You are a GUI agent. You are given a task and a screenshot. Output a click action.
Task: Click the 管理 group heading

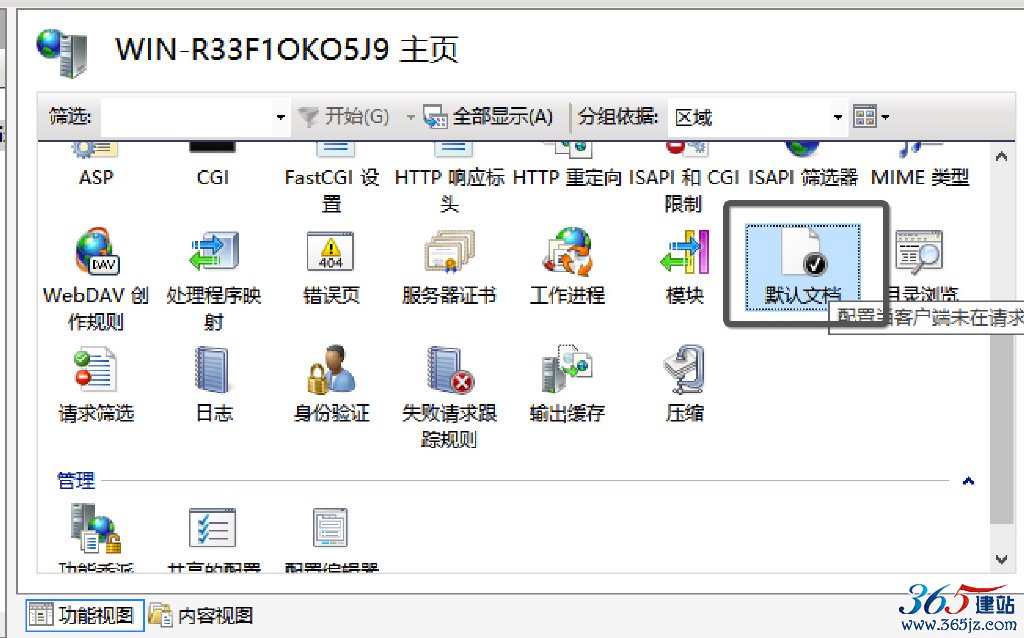76,481
